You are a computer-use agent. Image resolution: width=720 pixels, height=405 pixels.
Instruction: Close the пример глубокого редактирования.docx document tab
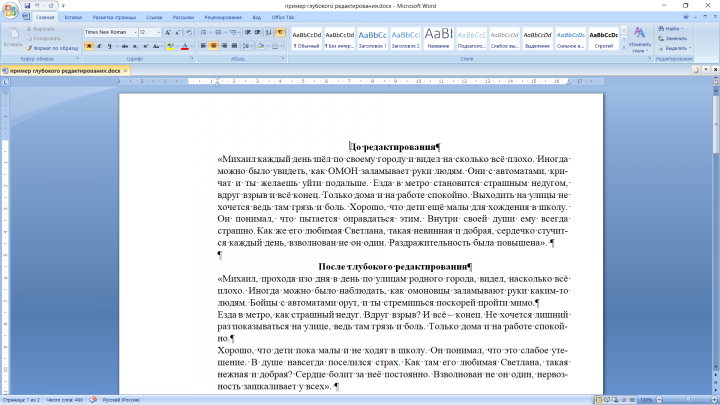[x=125, y=71]
